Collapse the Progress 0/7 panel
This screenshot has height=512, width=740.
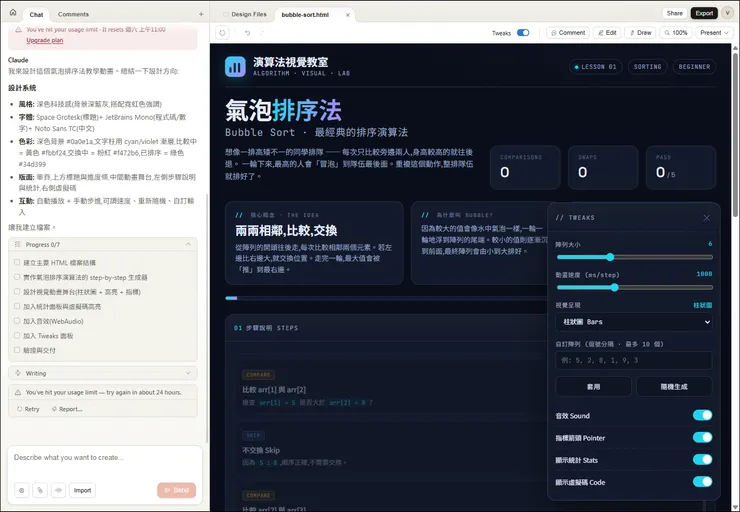coord(188,244)
